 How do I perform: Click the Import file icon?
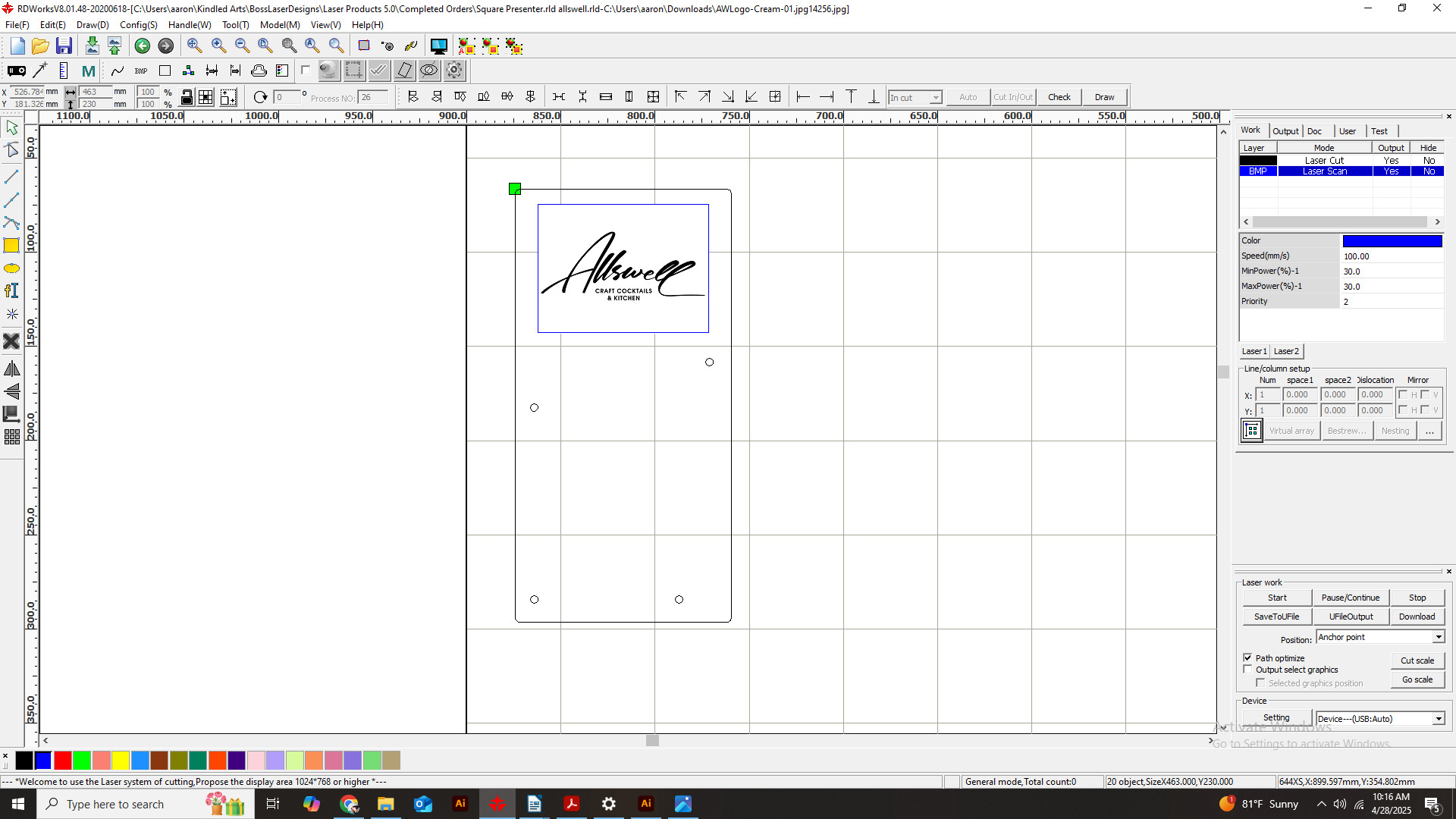coord(92,46)
